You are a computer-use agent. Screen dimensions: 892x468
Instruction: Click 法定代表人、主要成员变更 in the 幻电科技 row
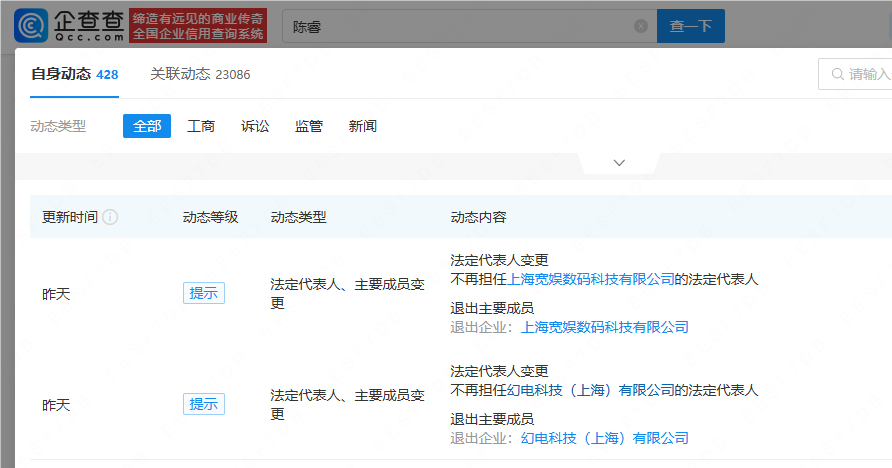348,404
